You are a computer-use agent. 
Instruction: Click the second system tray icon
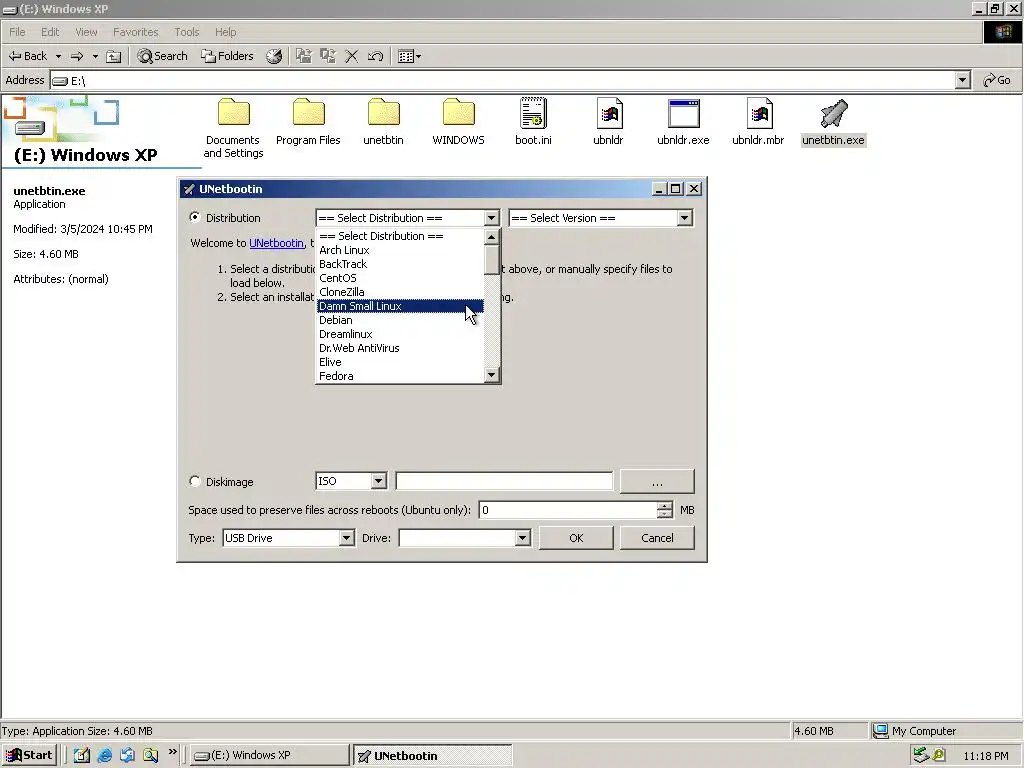point(939,756)
